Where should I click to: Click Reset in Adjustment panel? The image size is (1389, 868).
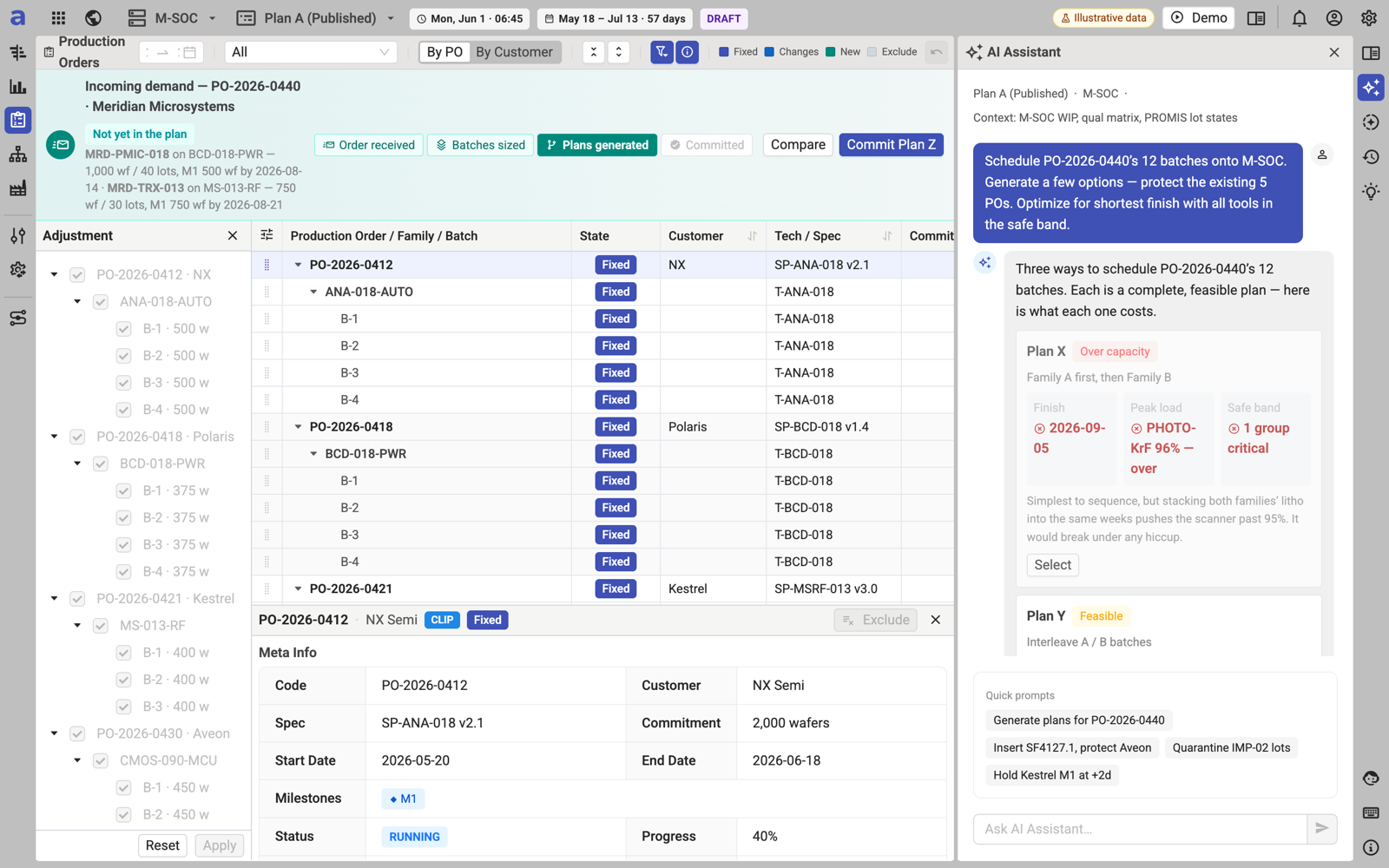[162, 845]
